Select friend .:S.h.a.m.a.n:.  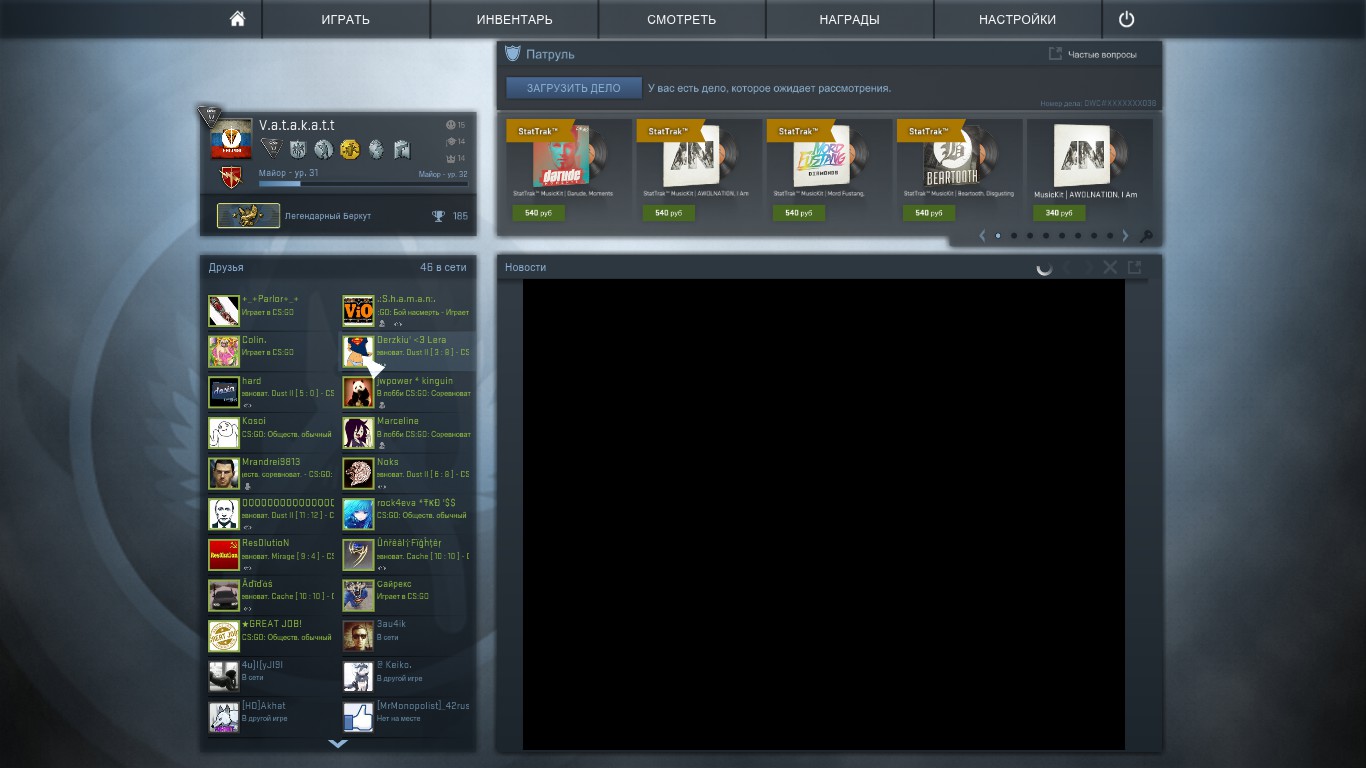coord(406,311)
